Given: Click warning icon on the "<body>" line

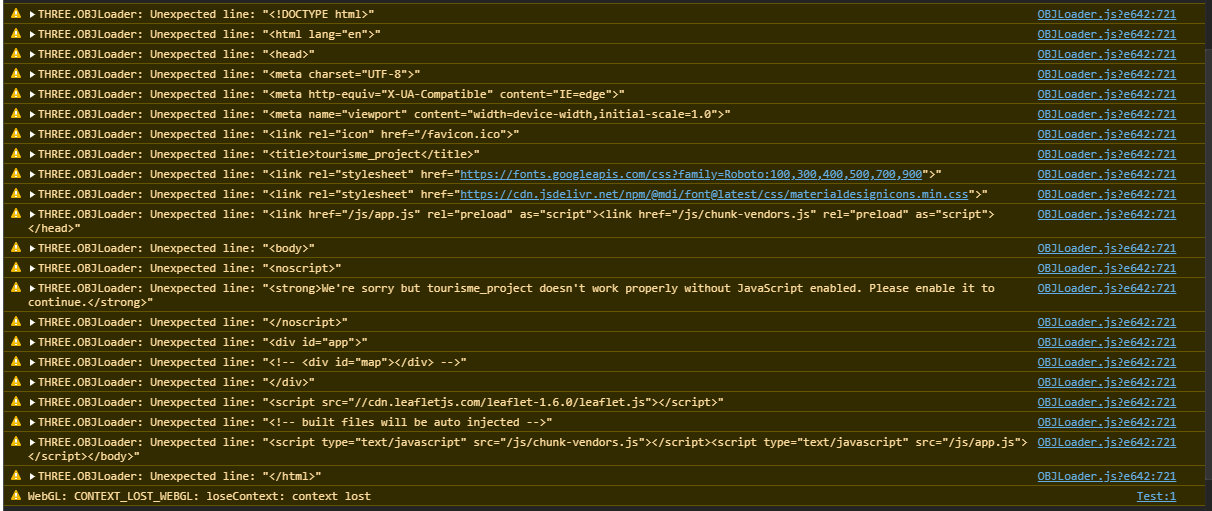Looking at the screenshot, I should tap(15, 248).
